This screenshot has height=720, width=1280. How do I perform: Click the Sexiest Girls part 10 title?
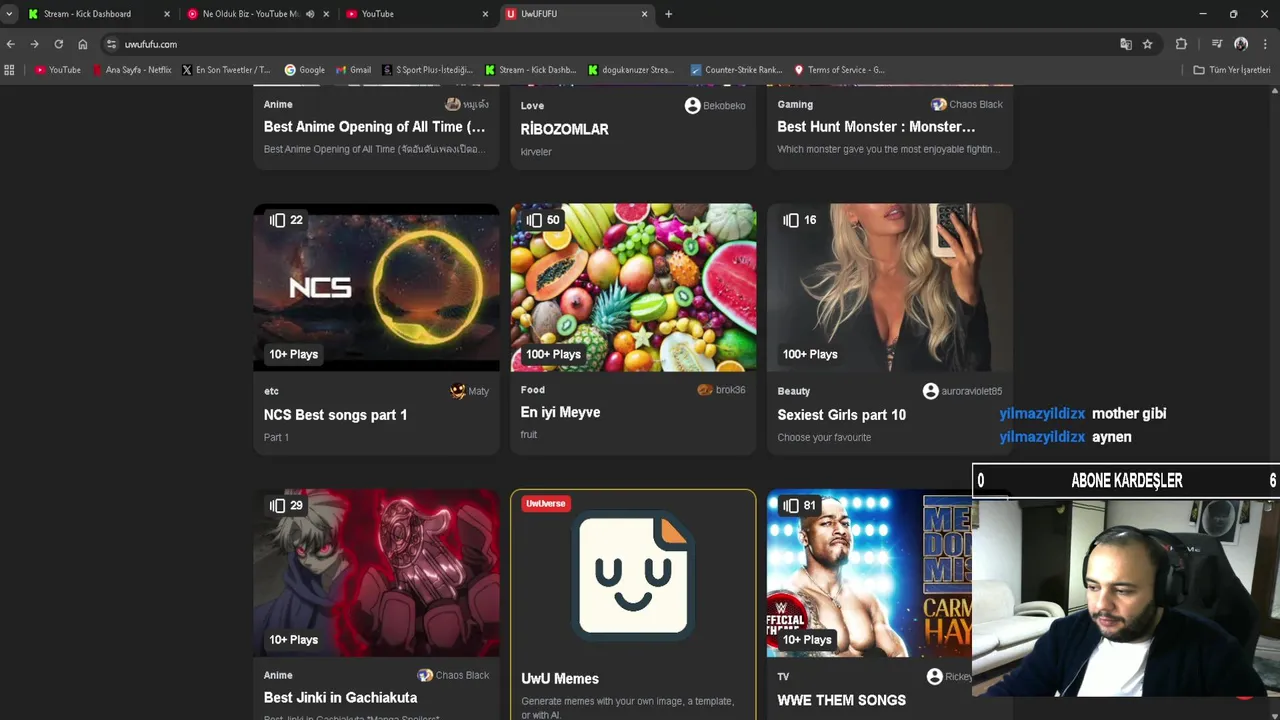pyautogui.click(x=841, y=415)
